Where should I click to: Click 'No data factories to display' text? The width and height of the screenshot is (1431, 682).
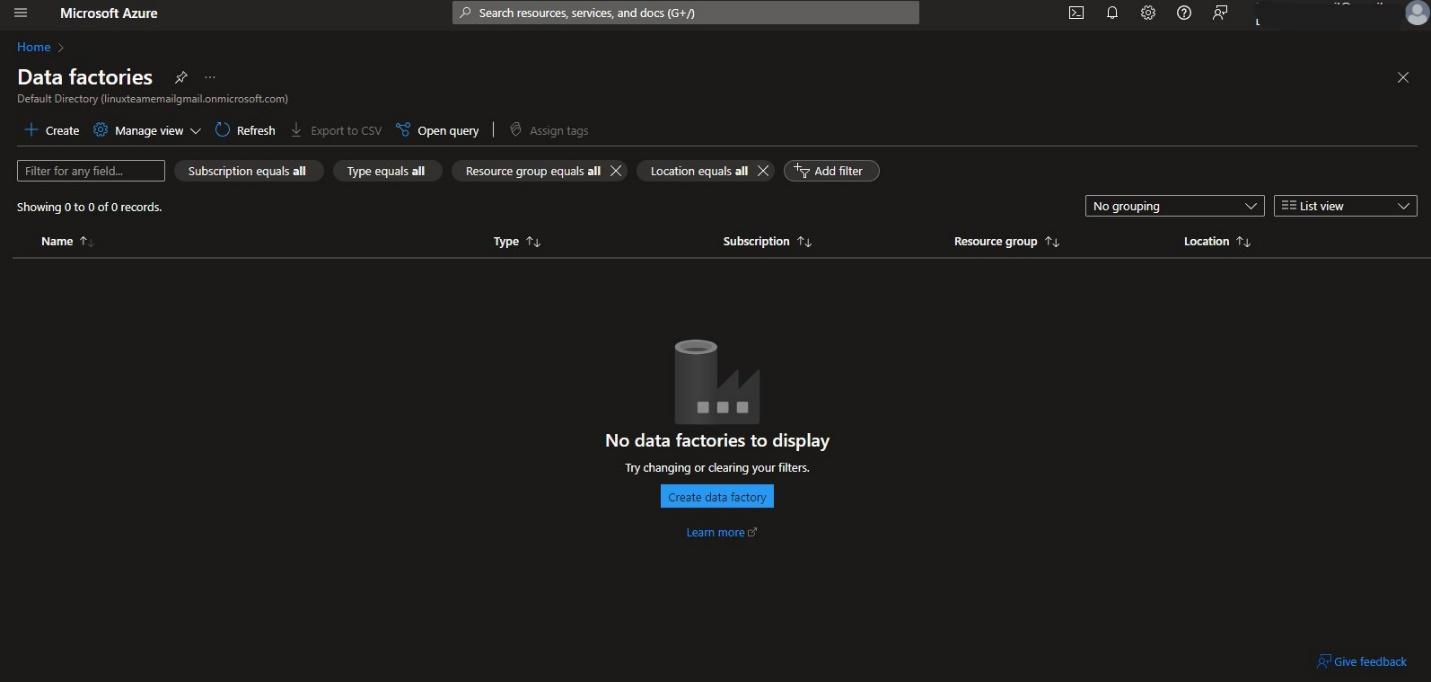point(717,440)
